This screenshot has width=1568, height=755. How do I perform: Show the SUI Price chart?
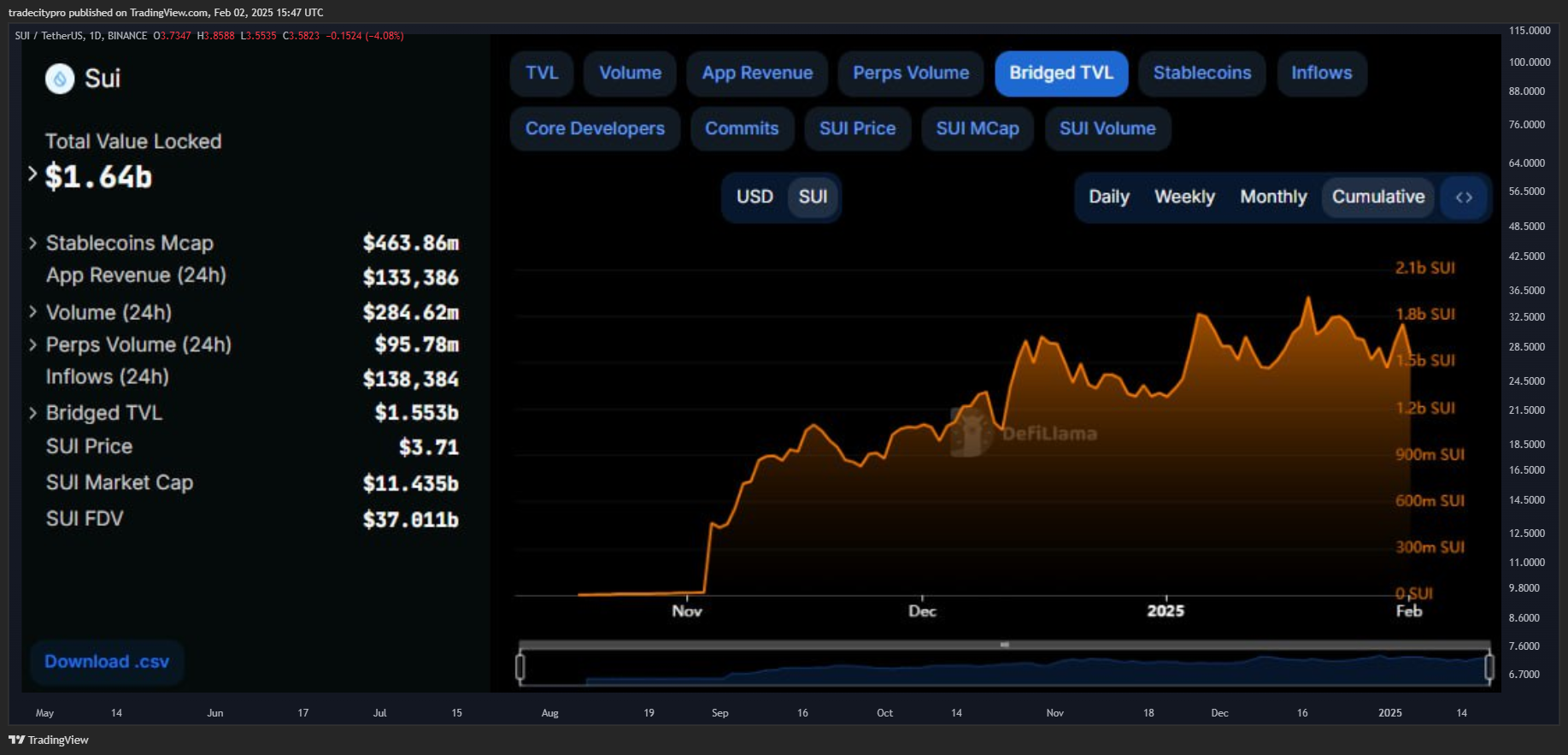[x=858, y=128]
